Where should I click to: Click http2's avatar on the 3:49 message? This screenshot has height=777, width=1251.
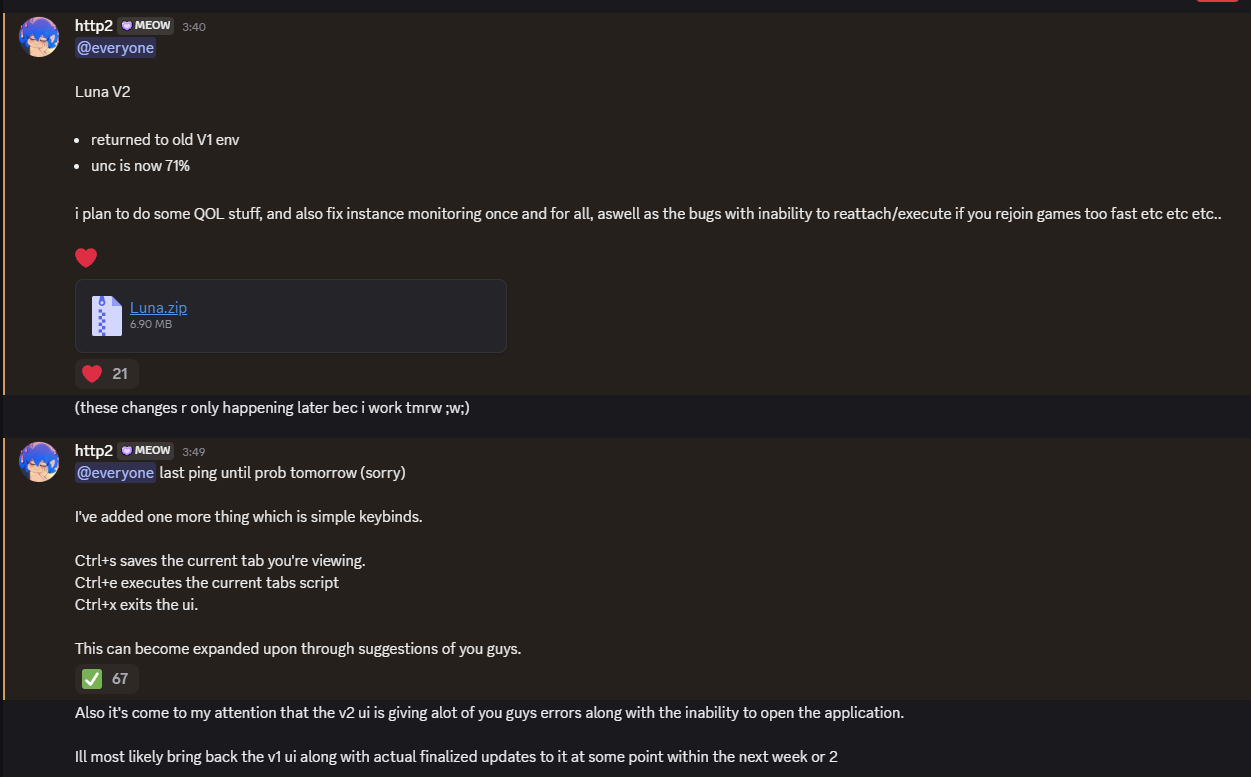point(39,462)
